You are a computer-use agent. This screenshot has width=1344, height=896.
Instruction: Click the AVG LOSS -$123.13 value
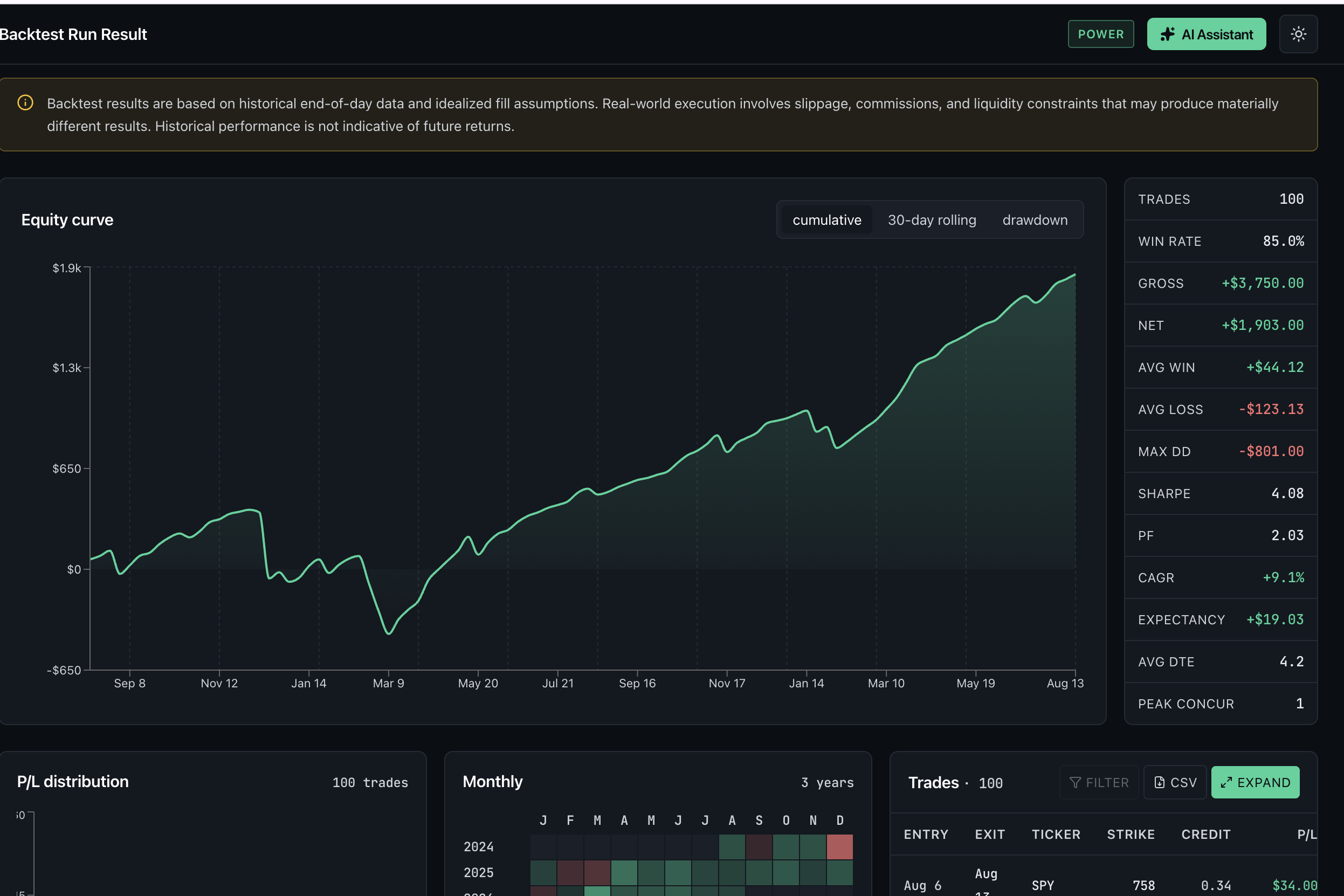(1271, 409)
